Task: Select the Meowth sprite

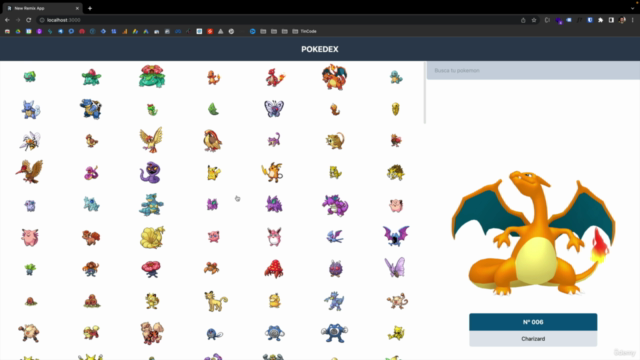Action: 152,301
